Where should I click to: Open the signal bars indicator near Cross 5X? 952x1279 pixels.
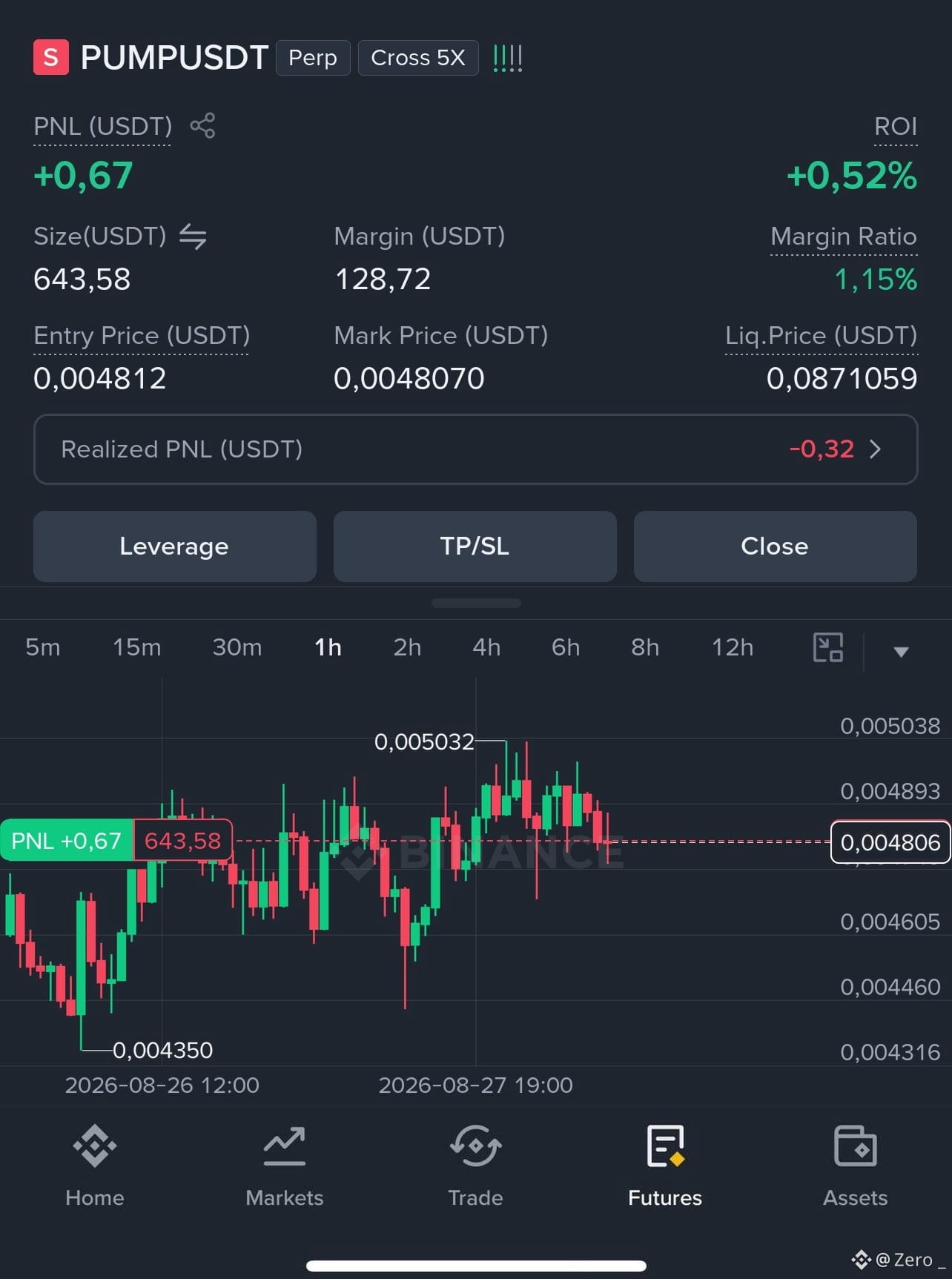click(x=508, y=58)
